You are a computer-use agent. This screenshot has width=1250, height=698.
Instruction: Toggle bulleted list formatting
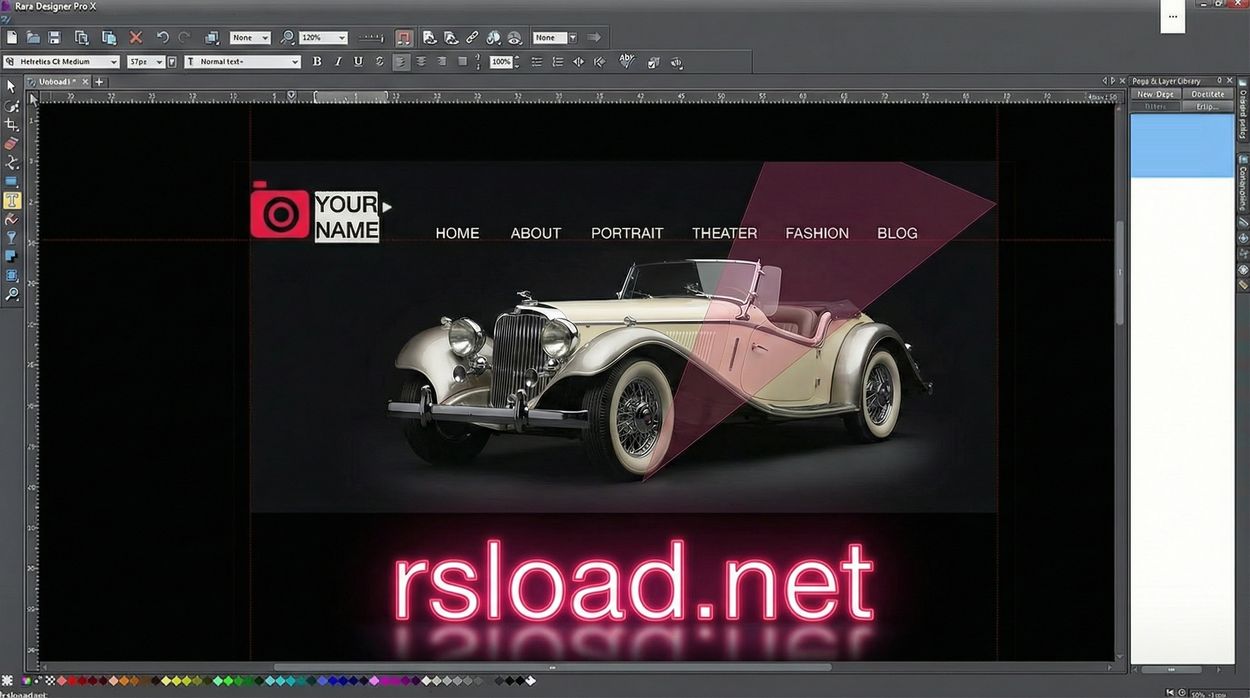[537, 62]
